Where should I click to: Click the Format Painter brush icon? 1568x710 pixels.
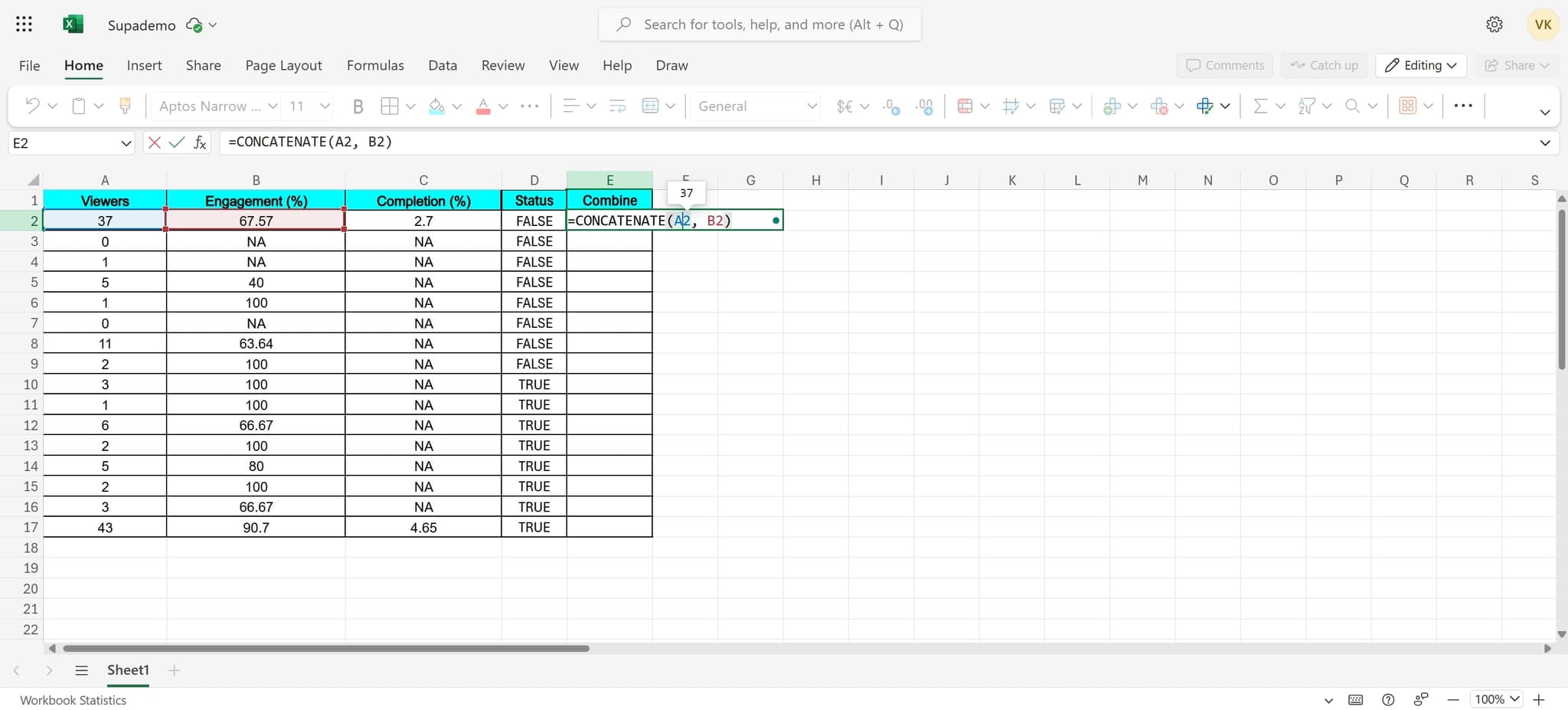pyautogui.click(x=125, y=106)
